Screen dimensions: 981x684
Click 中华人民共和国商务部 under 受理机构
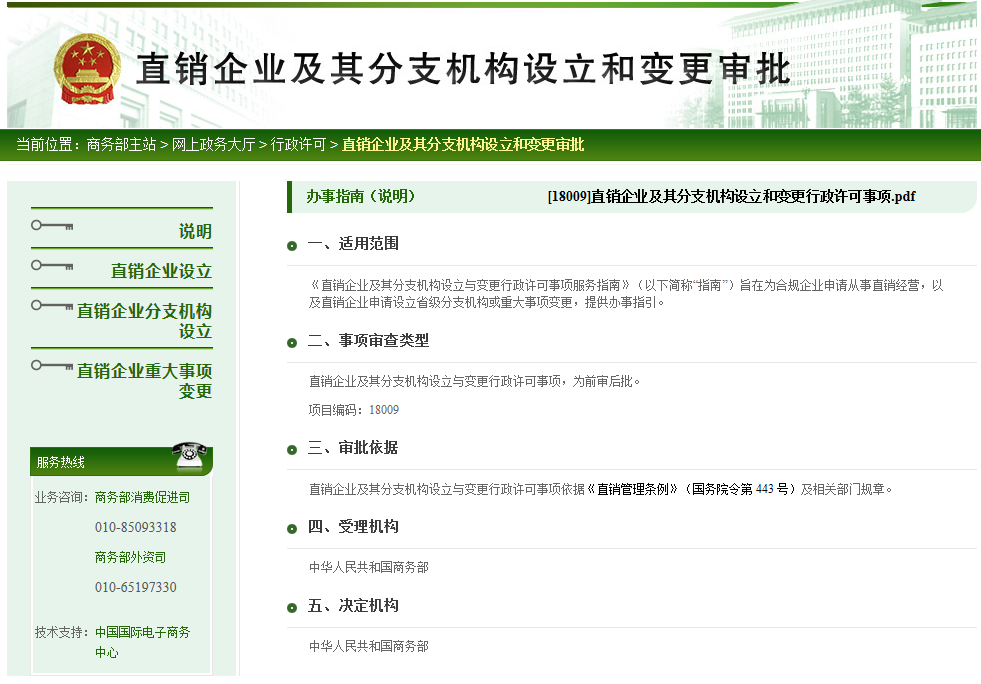[x=369, y=568]
